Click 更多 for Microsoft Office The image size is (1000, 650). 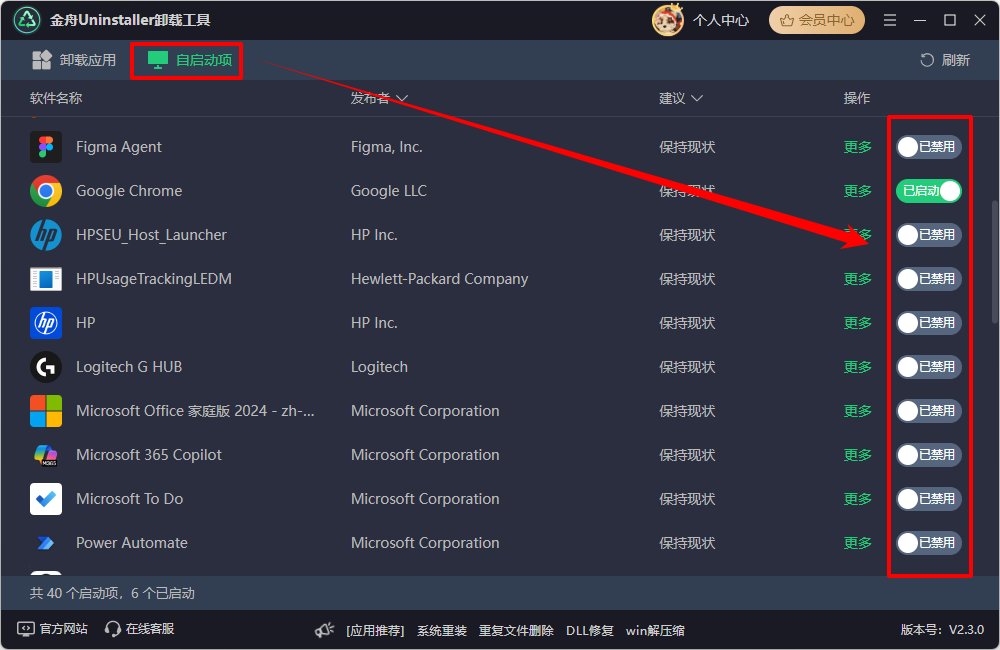(x=857, y=411)
